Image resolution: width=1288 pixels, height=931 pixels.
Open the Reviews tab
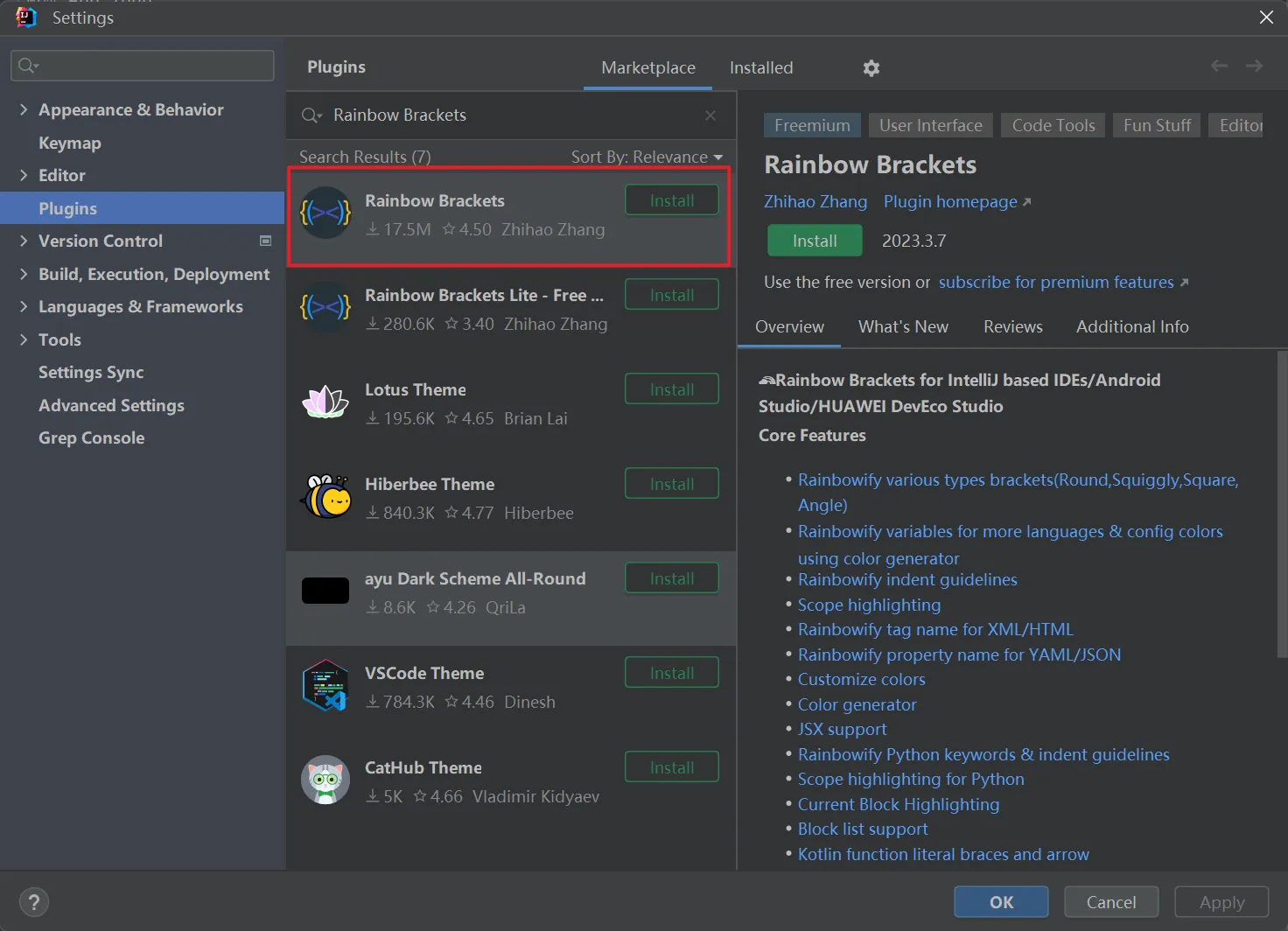pyautogui.click(x=1013, y=326)
